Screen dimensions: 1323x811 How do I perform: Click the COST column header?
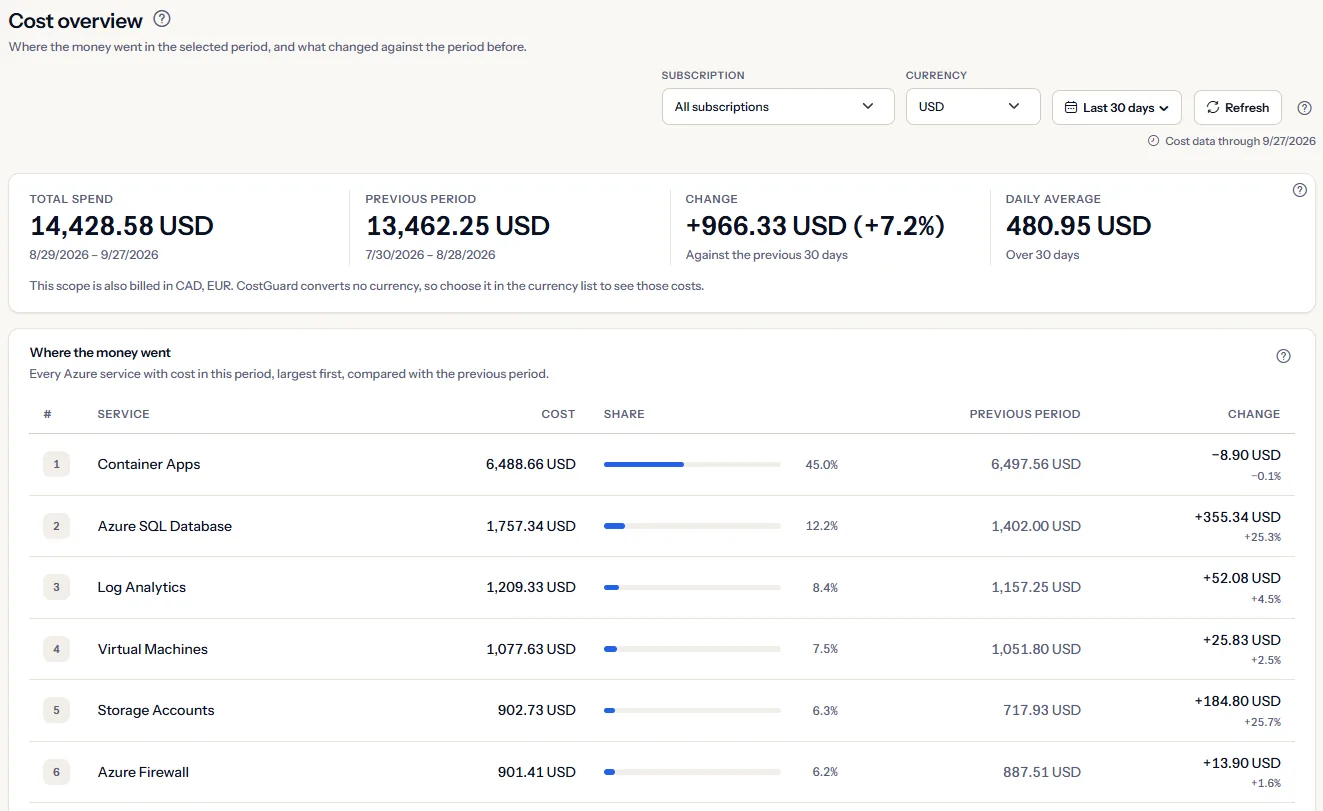pyautogui.click(x=559, y=414)
